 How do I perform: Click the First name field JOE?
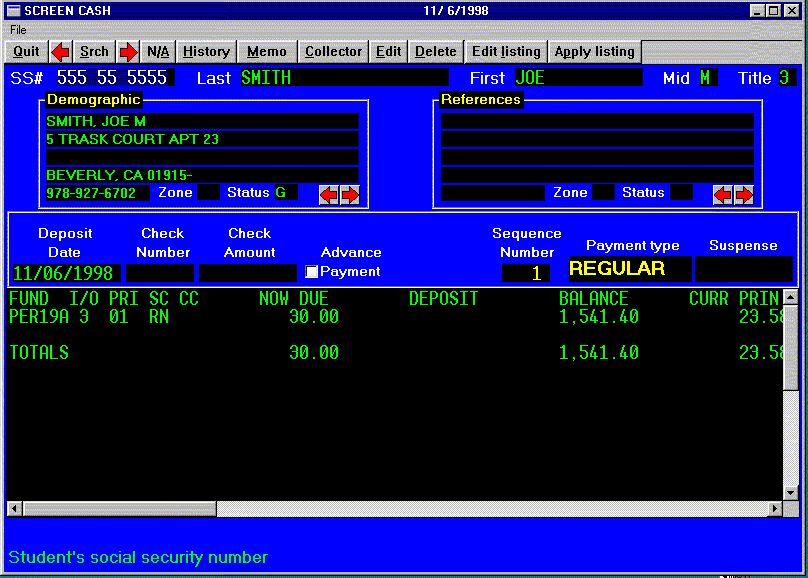point(578,78)
